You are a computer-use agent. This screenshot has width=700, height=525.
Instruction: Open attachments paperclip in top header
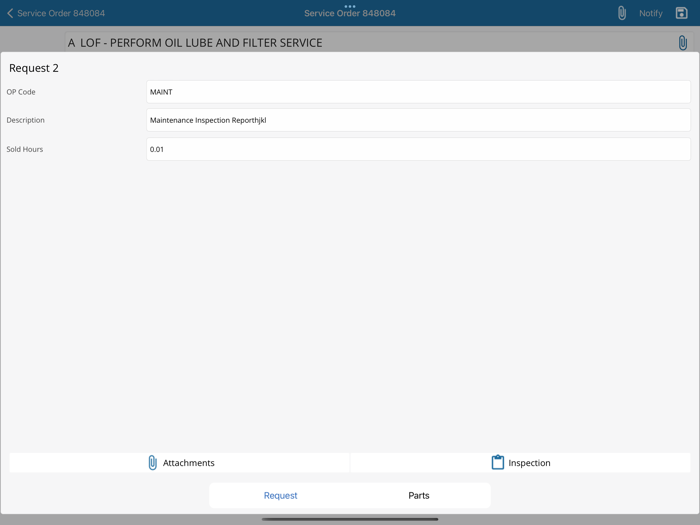click(622, 13)
